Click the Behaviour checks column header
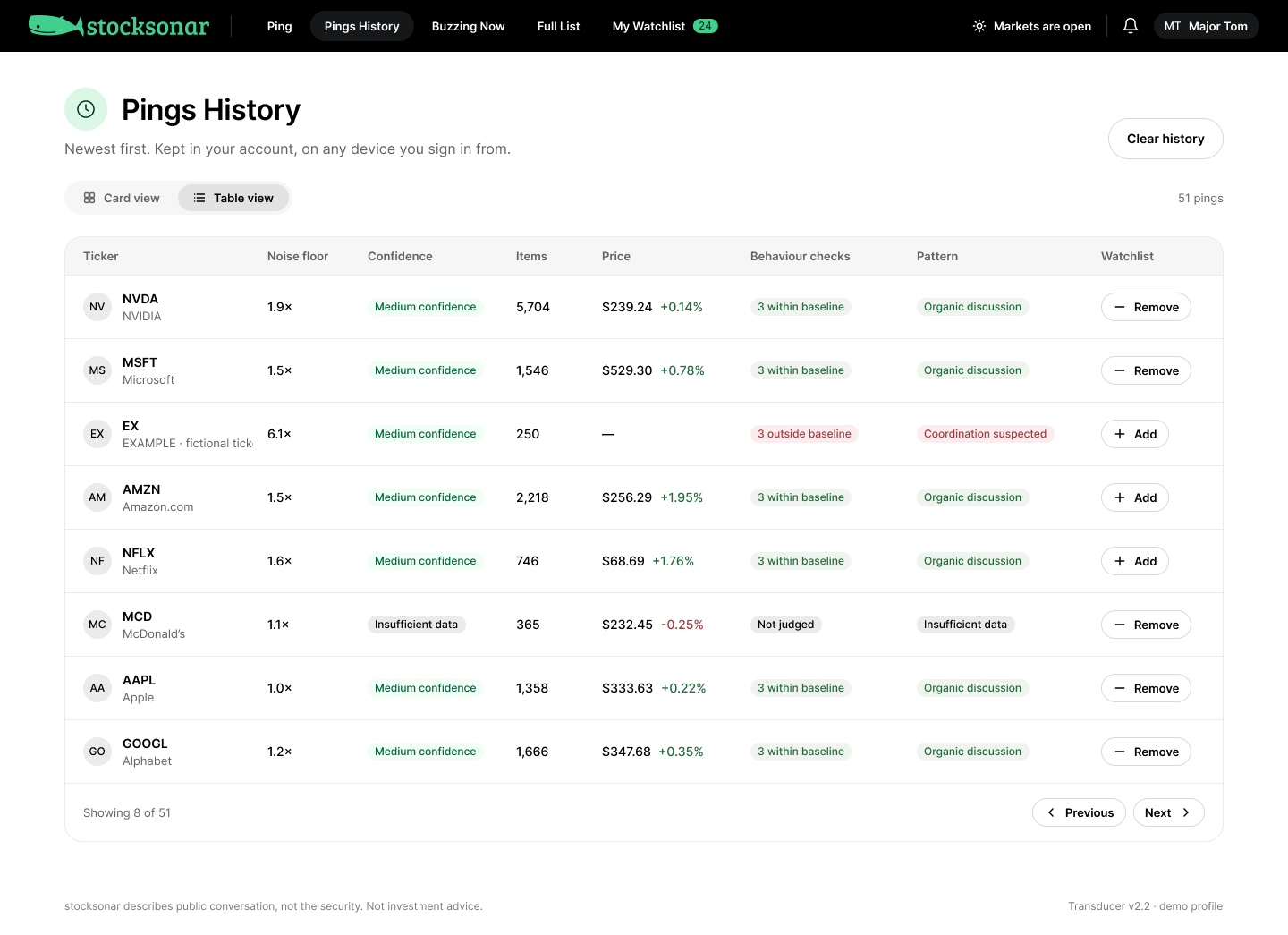1288x935 pixels. tap(801, 256)
